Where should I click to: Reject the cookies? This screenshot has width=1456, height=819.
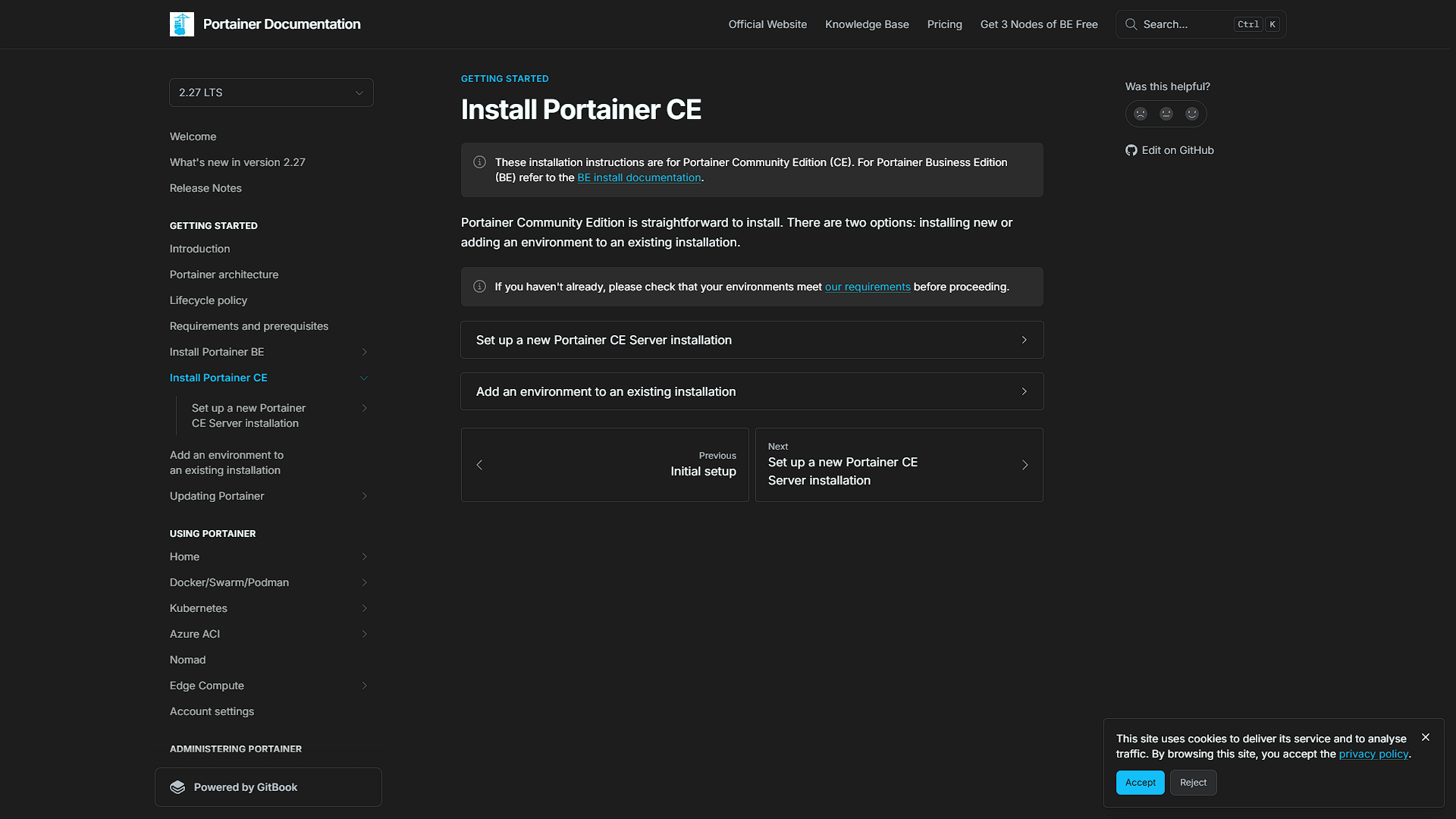[1193, 783]
